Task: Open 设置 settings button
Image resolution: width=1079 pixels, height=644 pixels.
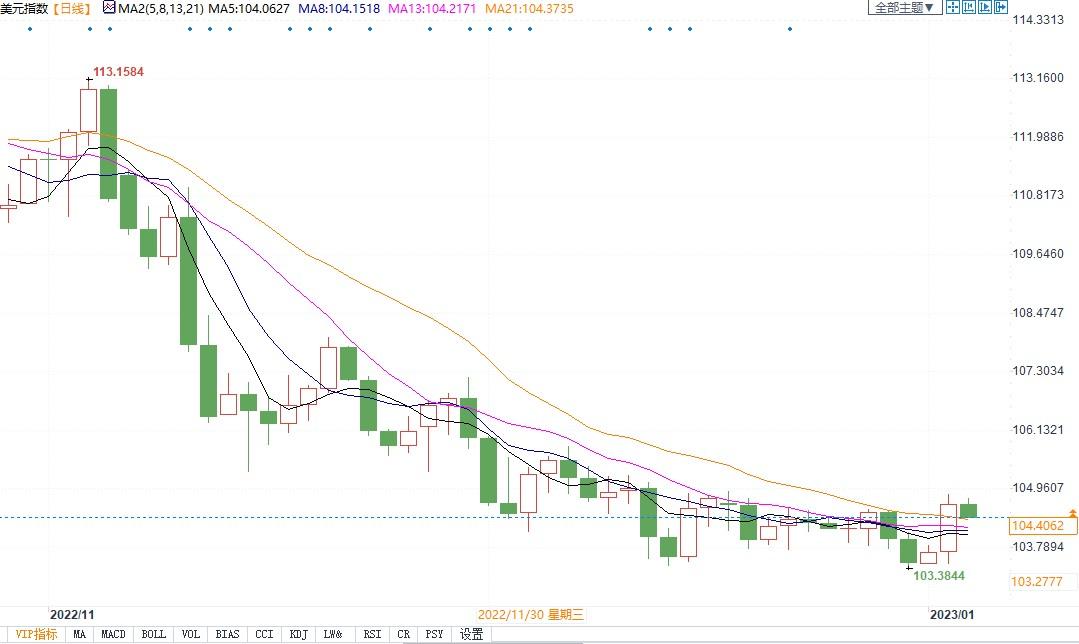Action: (471, 634)
